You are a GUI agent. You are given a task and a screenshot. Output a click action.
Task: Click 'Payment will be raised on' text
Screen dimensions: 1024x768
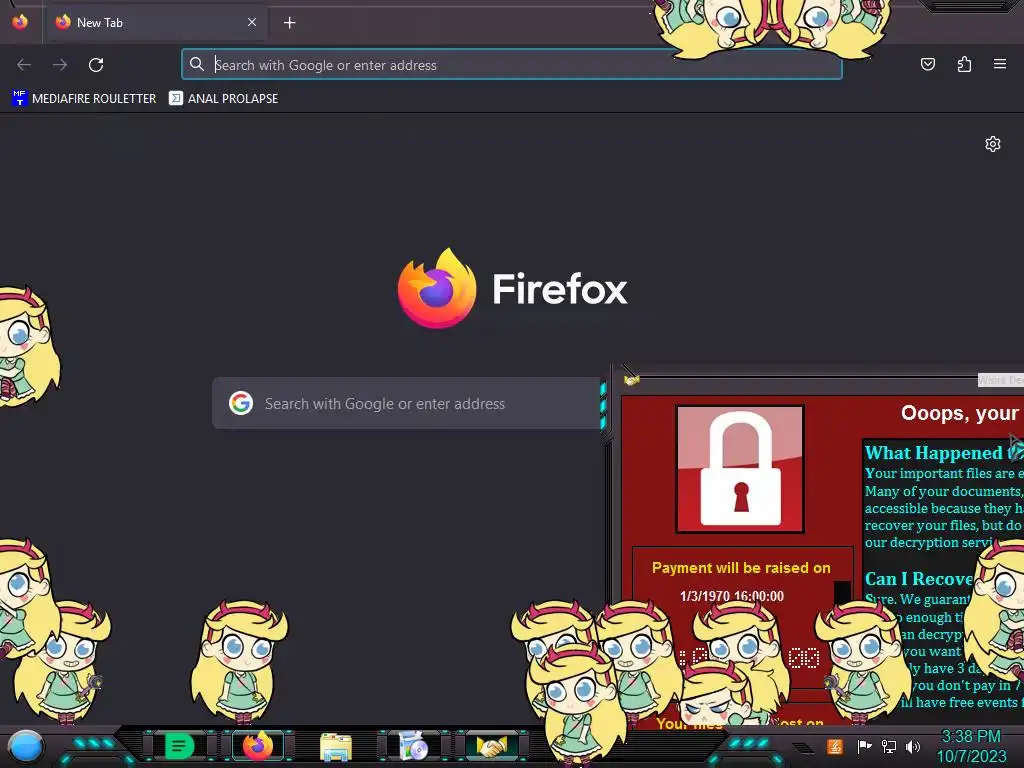[x=741, y=568]
